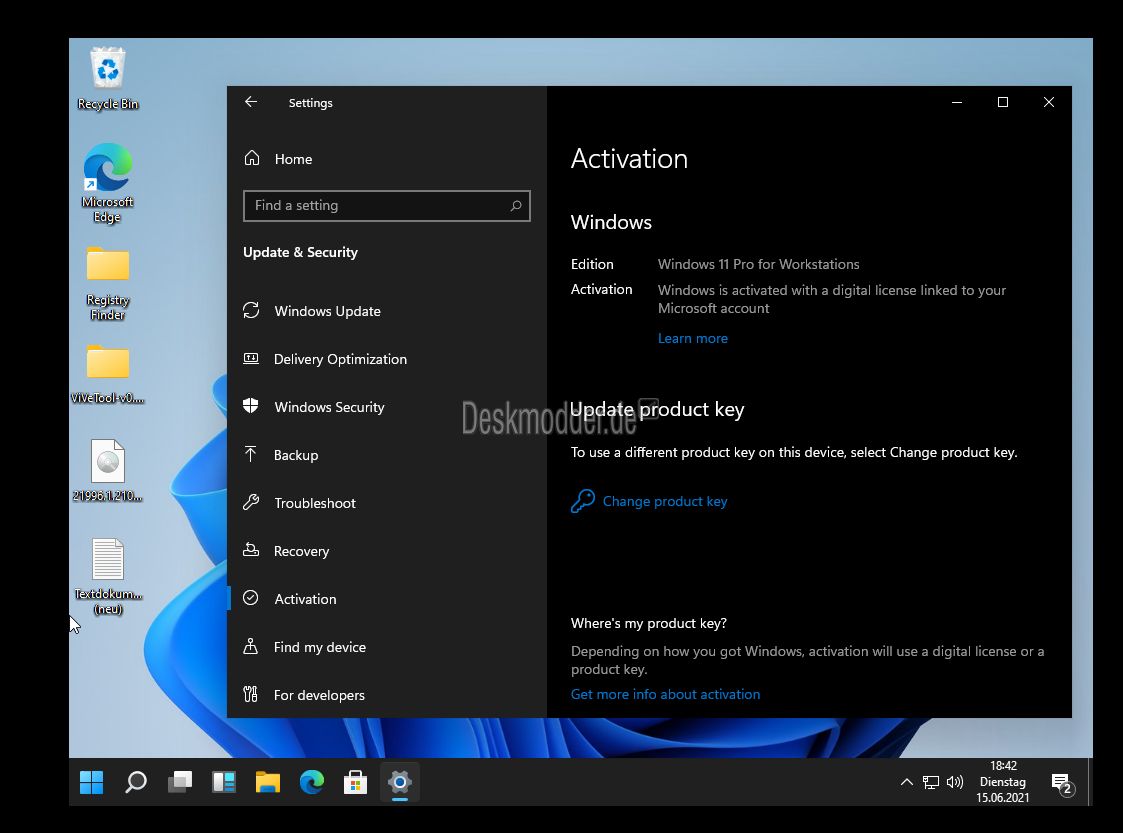Click the Home house icon

click(251, 158)
